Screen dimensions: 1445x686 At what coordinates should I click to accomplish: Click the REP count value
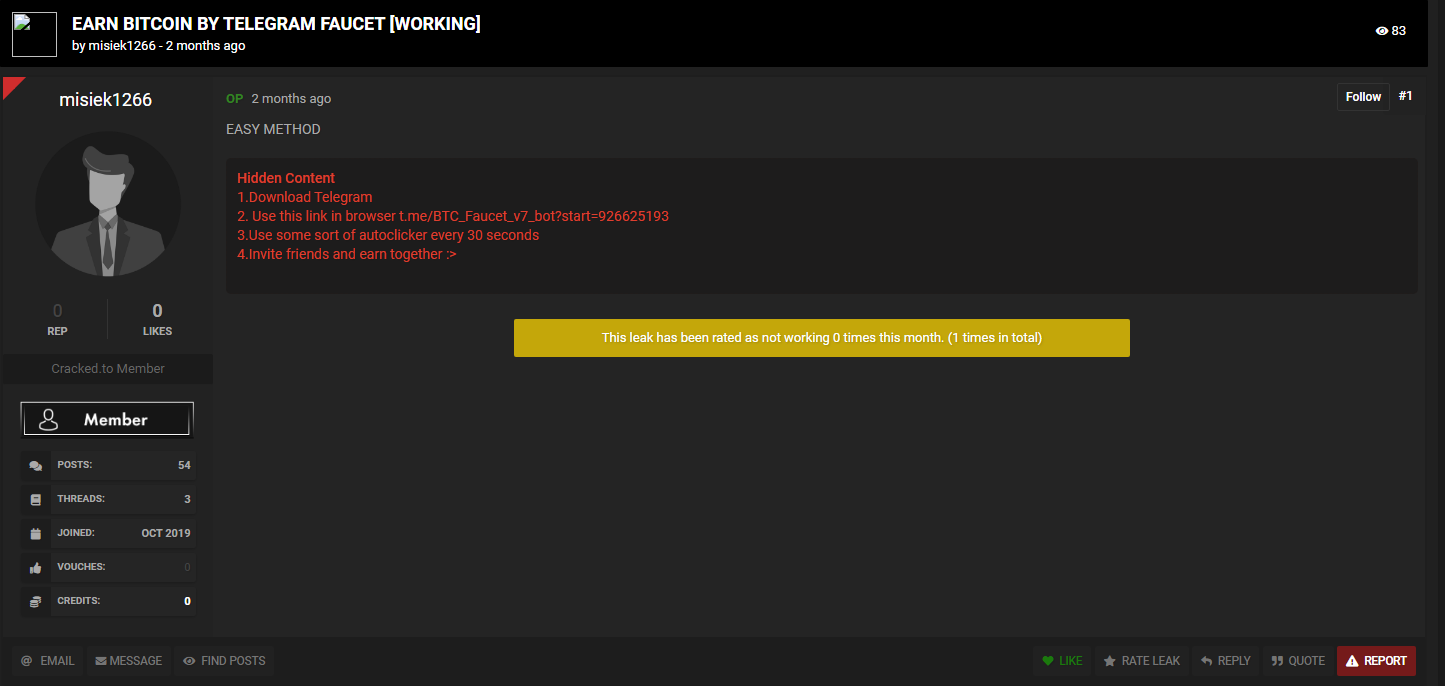click(x=57, y=311)
